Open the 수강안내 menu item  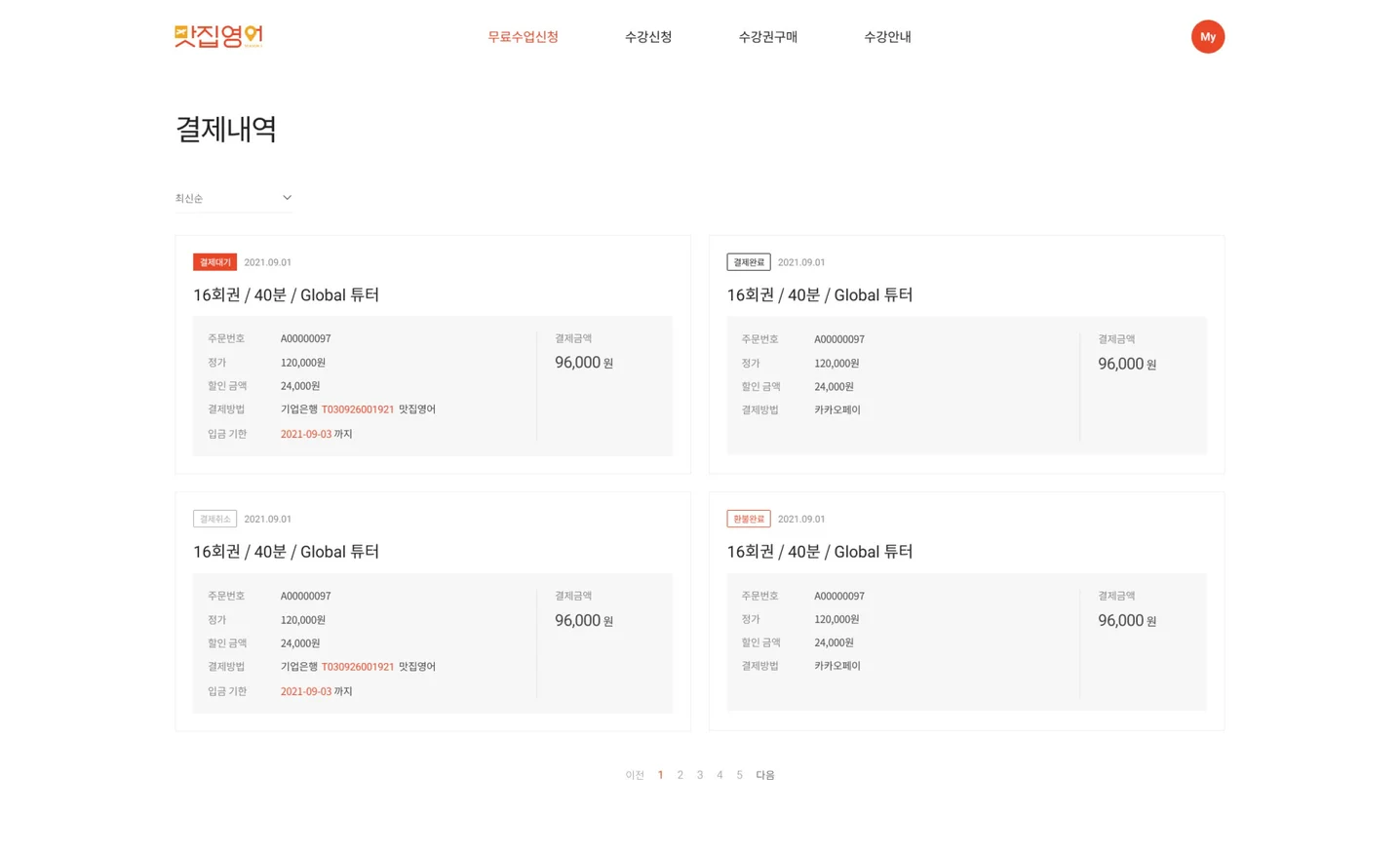tap(887, 37)
